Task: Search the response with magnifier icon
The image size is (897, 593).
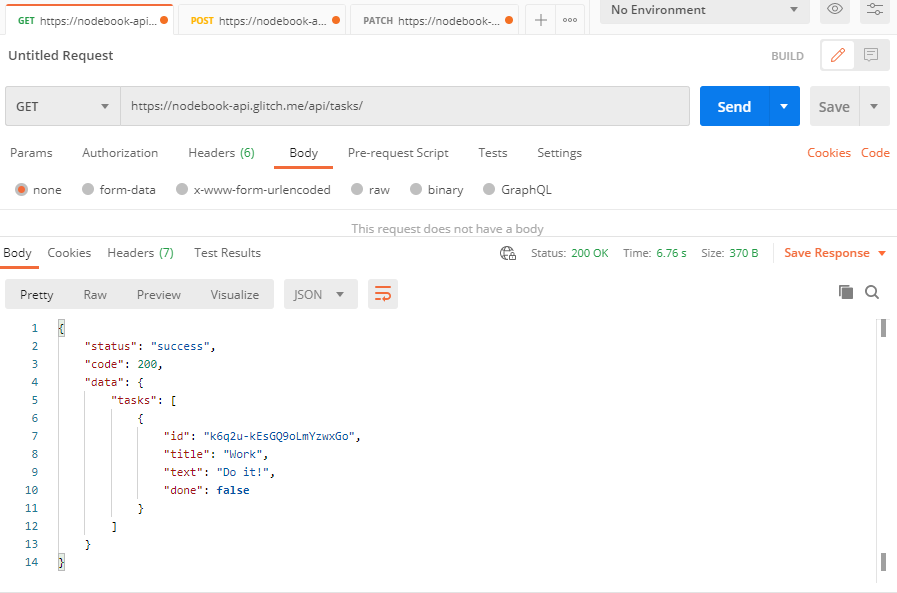Action: pyautogui.click(x=872, y=292)
